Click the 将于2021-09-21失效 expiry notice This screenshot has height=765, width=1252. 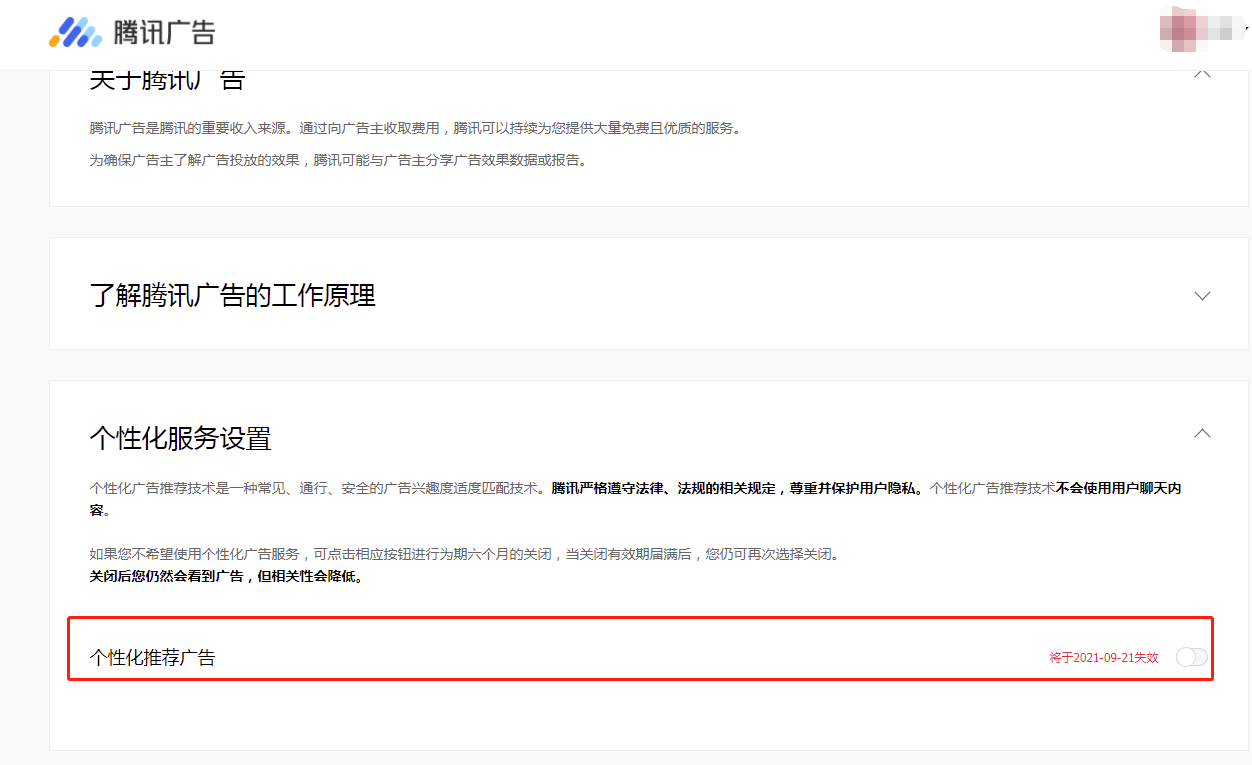[1104, 658]
